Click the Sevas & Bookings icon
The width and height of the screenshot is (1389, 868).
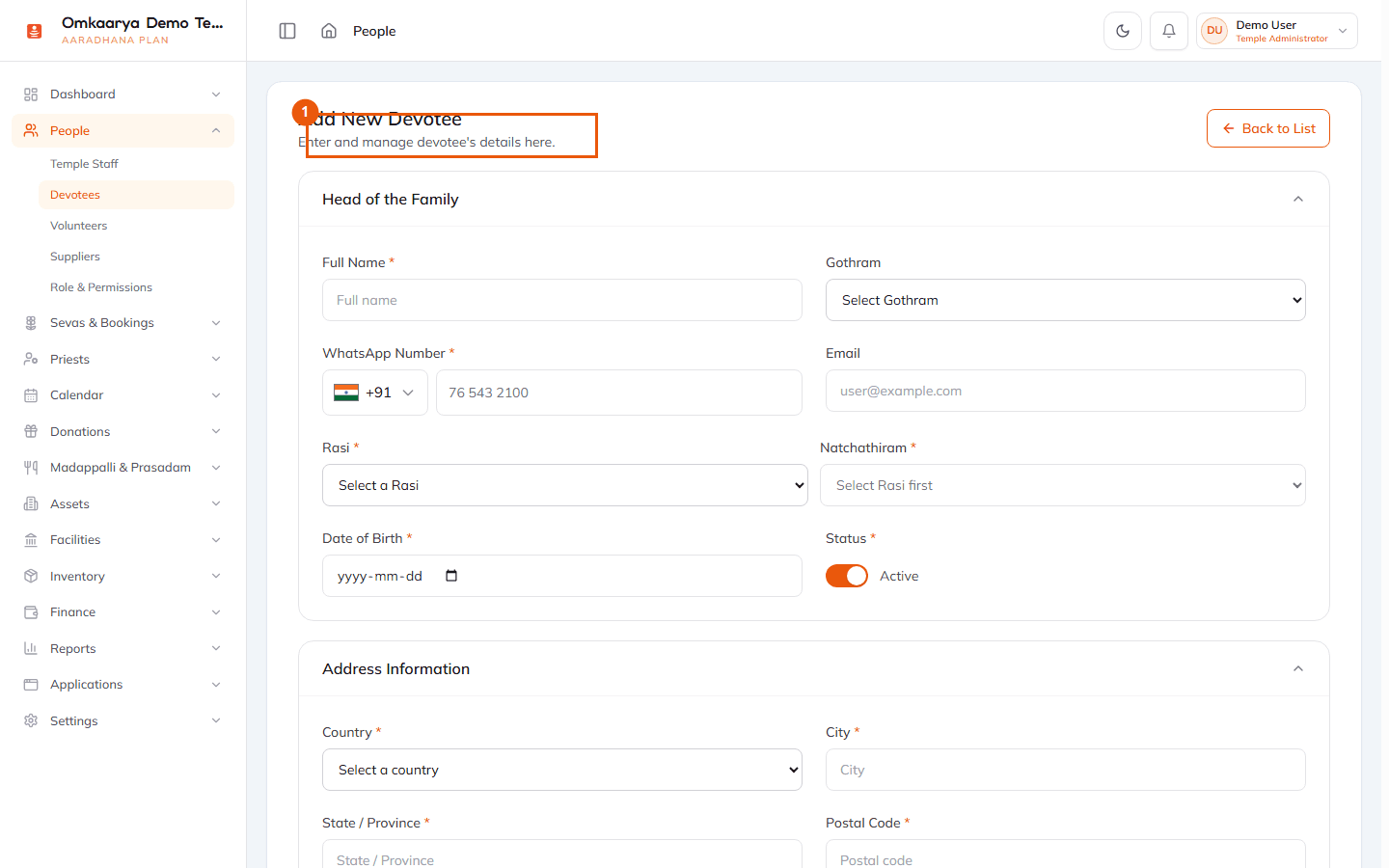pos(31,323)
